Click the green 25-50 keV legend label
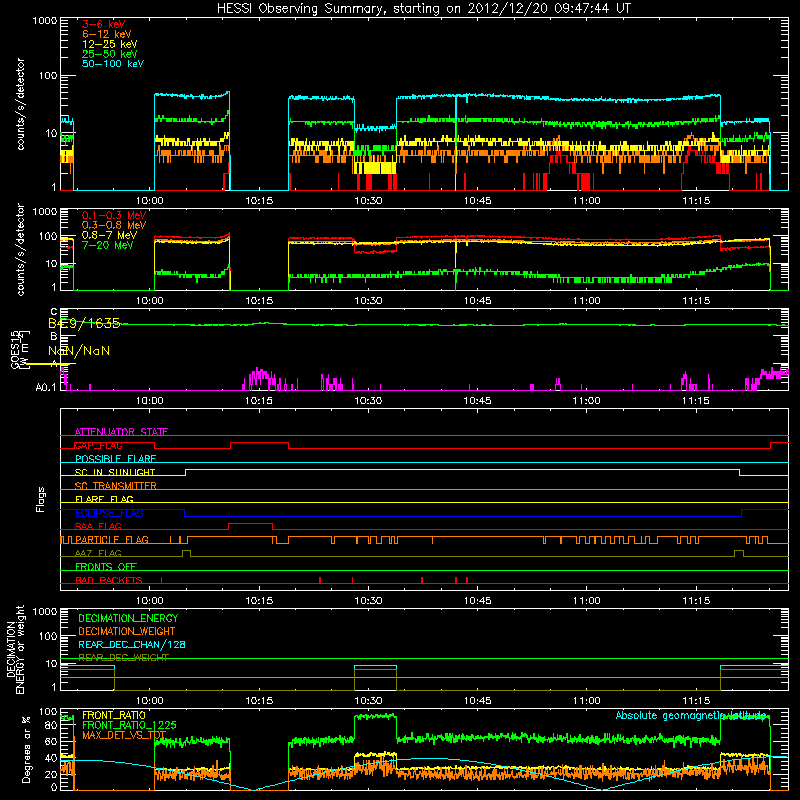 click(x=110, y=54)
